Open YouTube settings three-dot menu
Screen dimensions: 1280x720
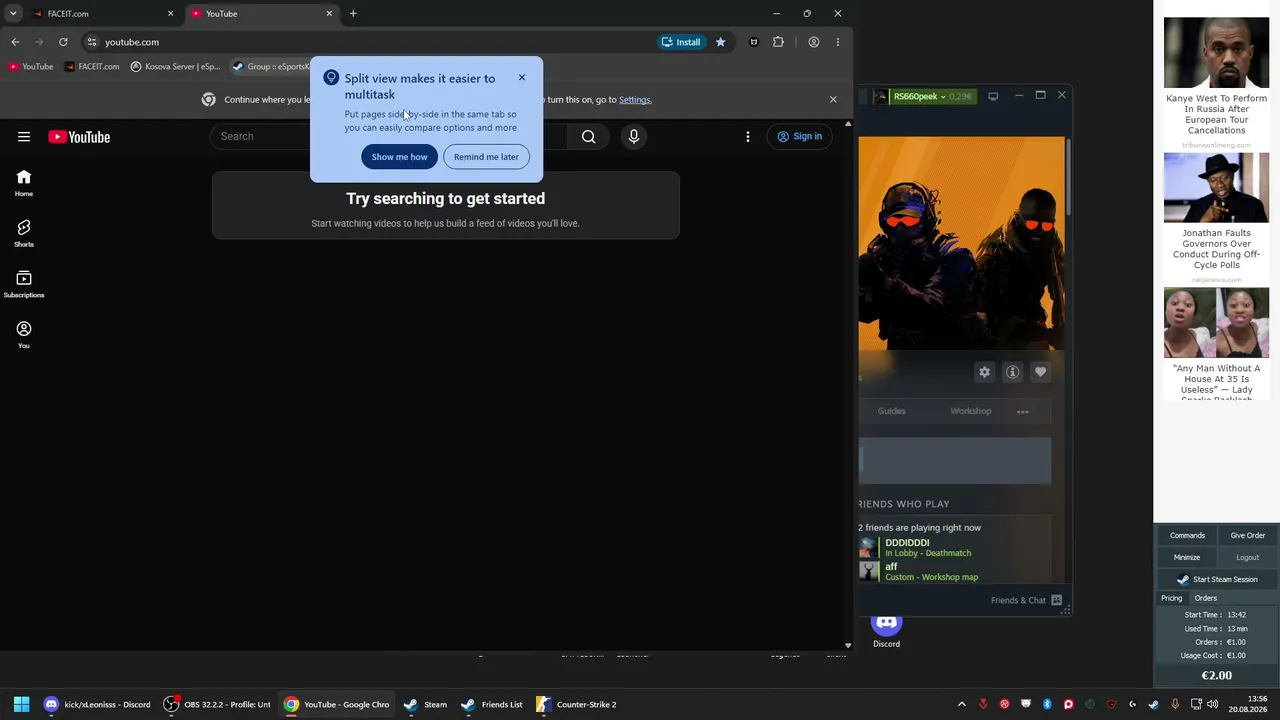(748, 137)
